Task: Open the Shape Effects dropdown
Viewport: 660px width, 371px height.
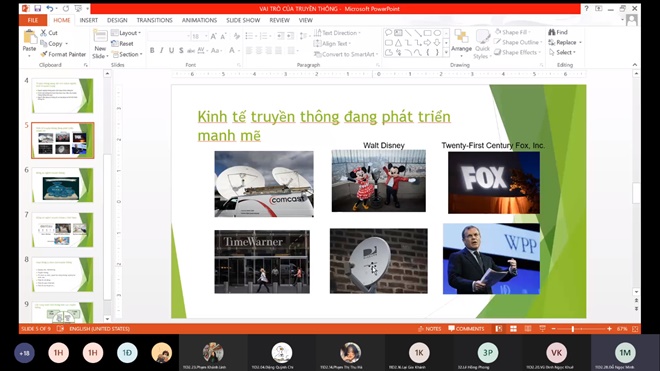Action: 518,52
